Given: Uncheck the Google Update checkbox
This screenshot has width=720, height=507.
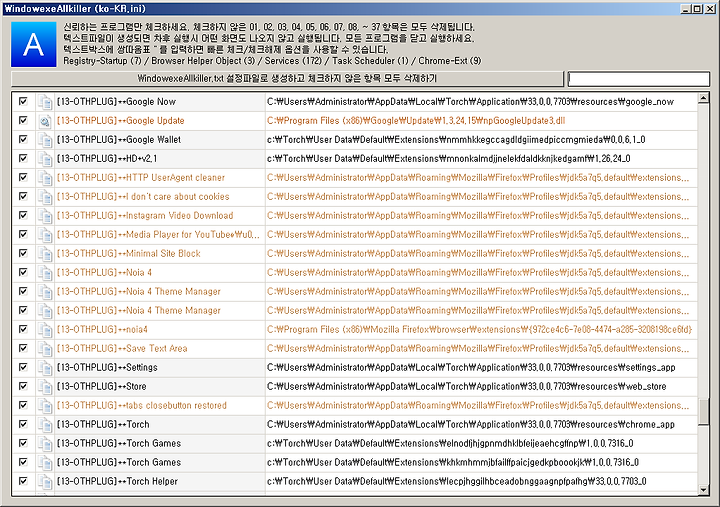Looking at the screenshot, I should tap(23, 120).
